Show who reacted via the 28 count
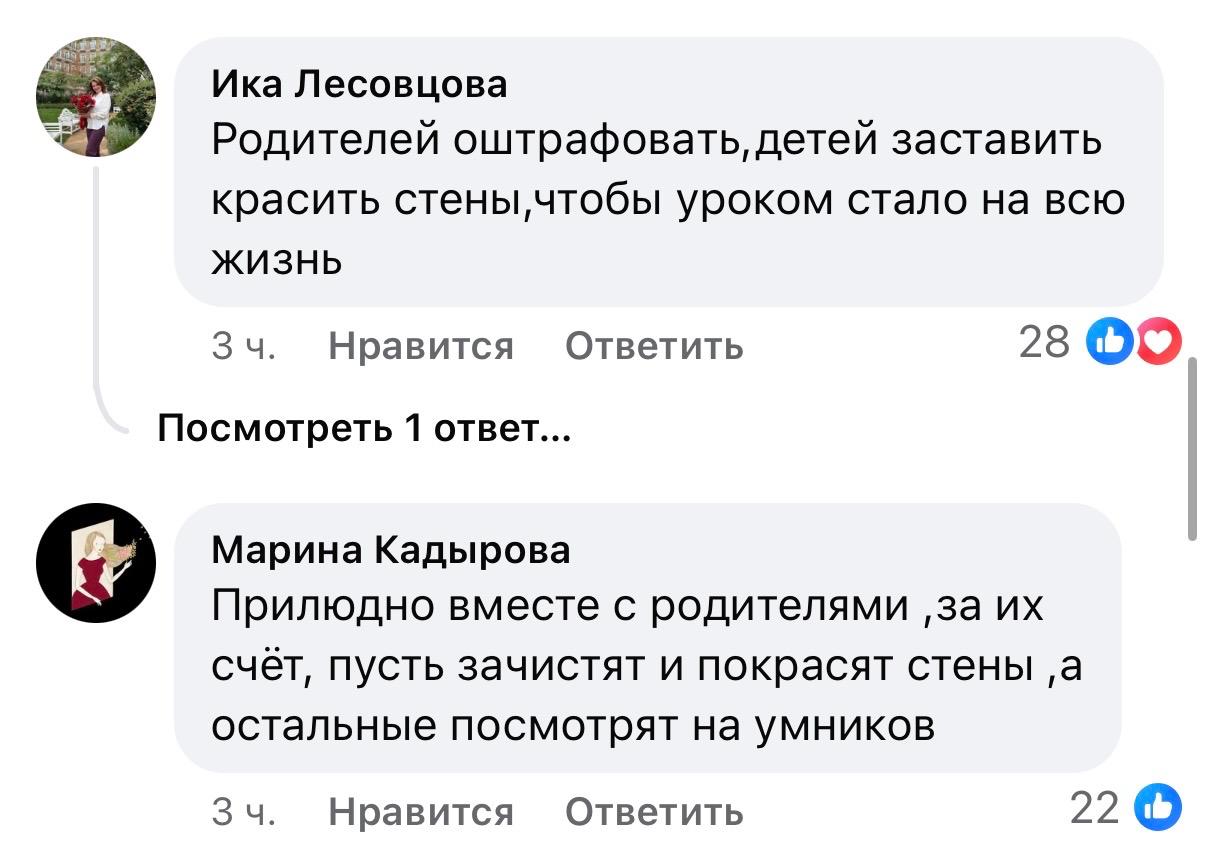The height and width of the screenshot is (852, 1206). (1043, 344)
